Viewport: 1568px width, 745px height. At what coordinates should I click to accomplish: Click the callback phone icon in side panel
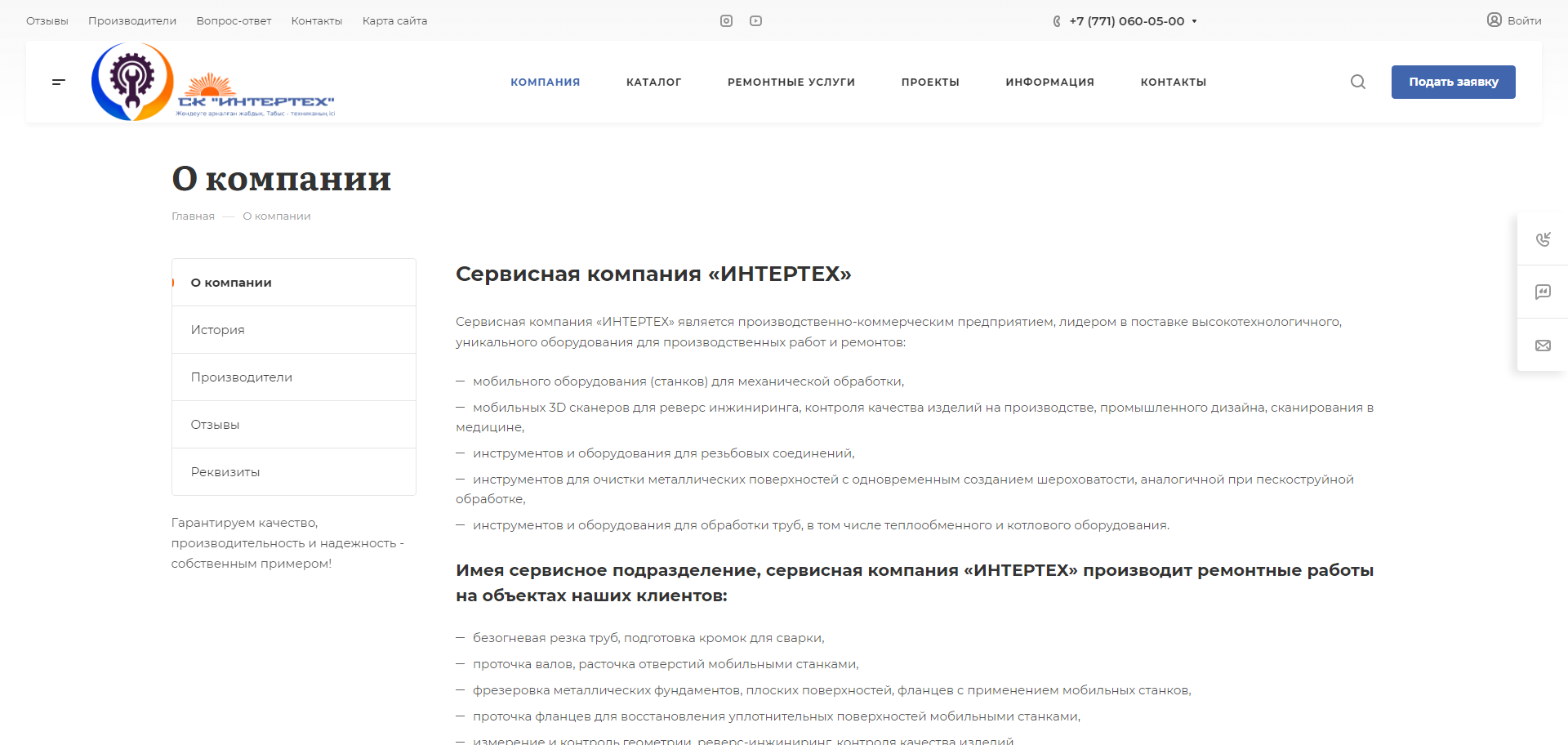pos(1543,239)
